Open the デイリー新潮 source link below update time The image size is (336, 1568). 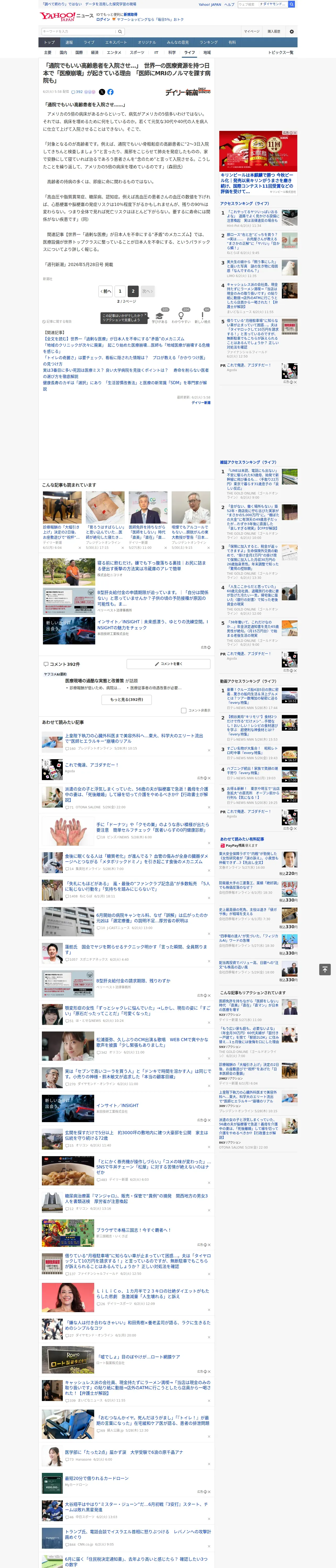point(201,403)
